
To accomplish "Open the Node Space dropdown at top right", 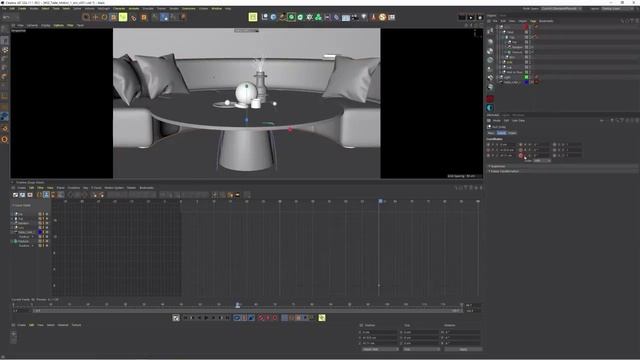I will point(562,9).
